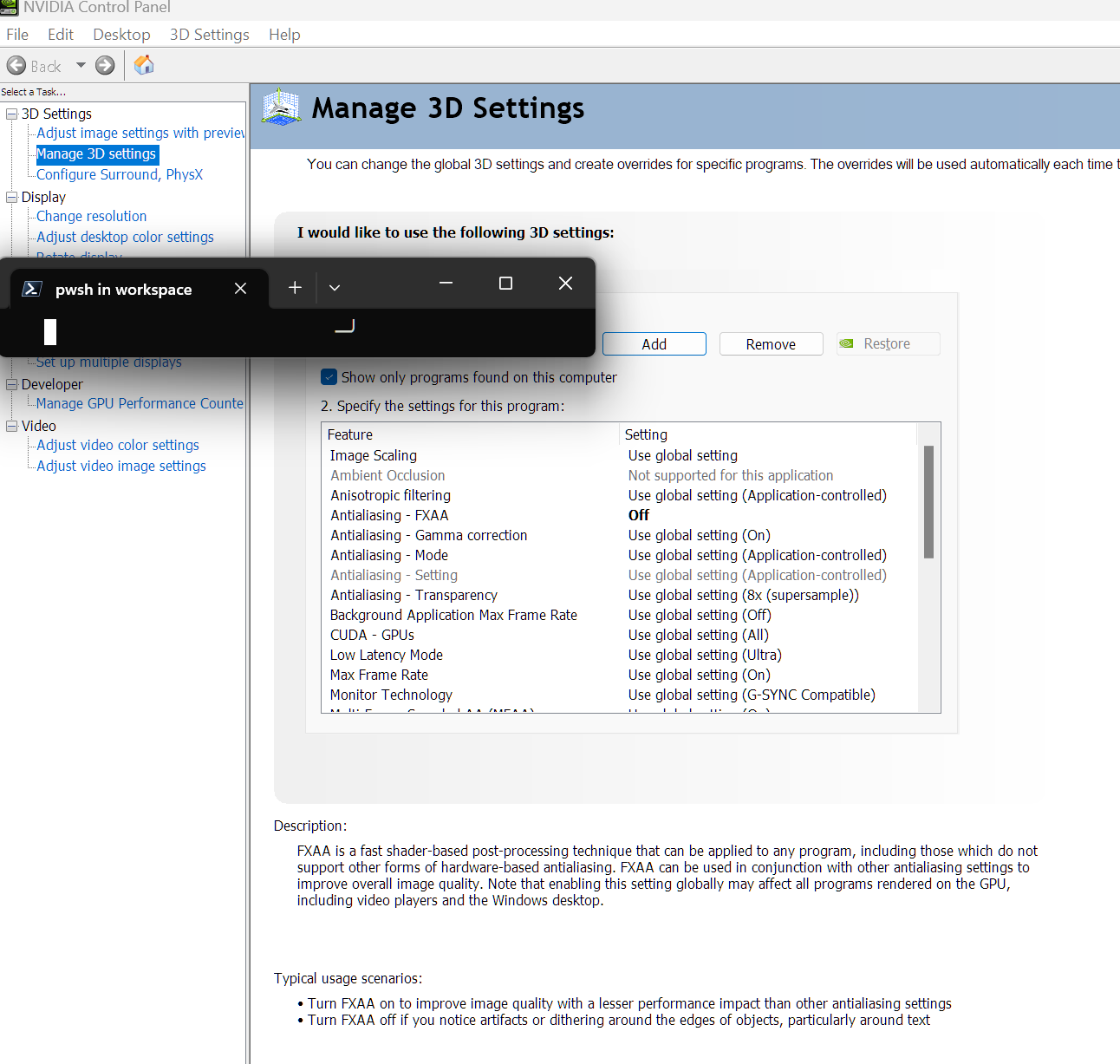This screenshot has width=1120, height=1064.
Task: Select the CUDA - GPUs feature row
Action: pyautogui.click(x=619, y=635)
